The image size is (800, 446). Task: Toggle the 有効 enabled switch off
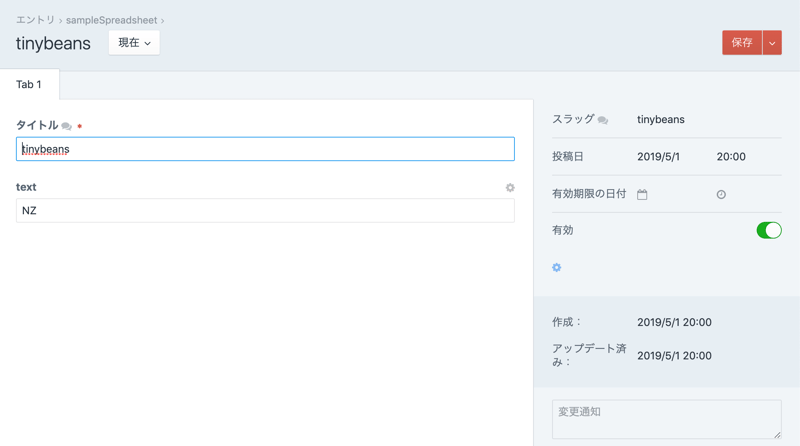768,230
